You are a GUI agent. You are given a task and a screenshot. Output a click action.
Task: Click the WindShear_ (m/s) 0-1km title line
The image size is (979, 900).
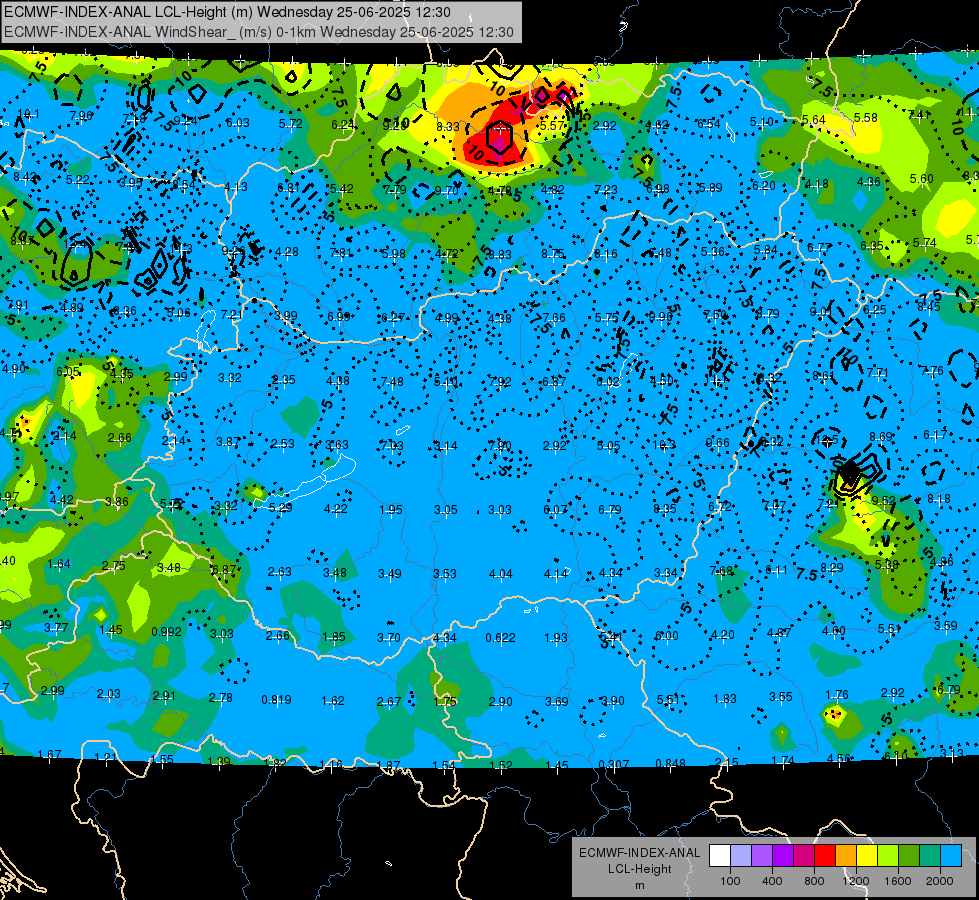[x=258, y=32]
